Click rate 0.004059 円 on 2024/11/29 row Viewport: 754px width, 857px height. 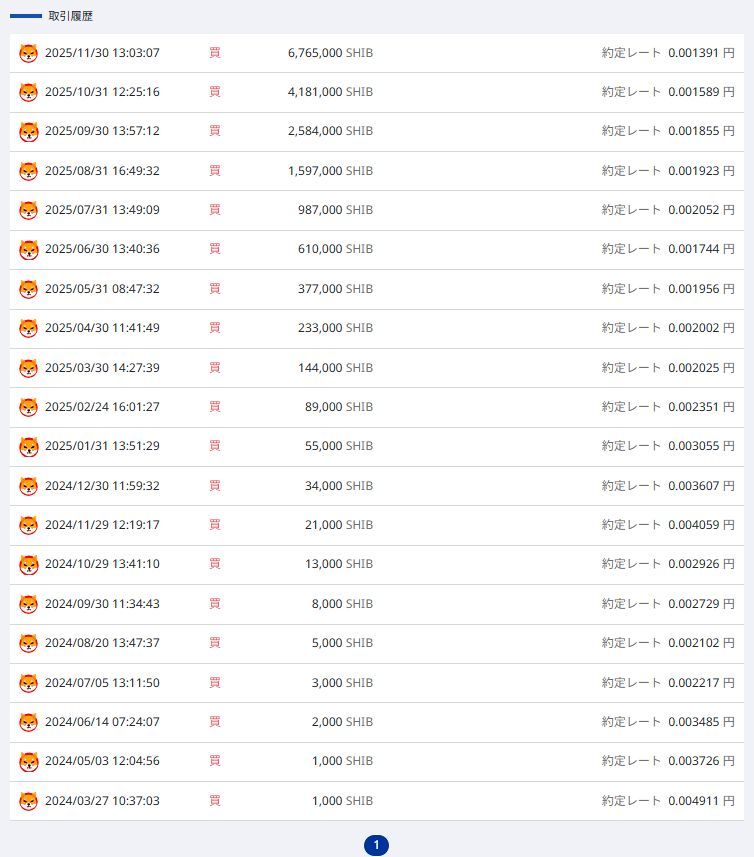[x=701, y=525]
